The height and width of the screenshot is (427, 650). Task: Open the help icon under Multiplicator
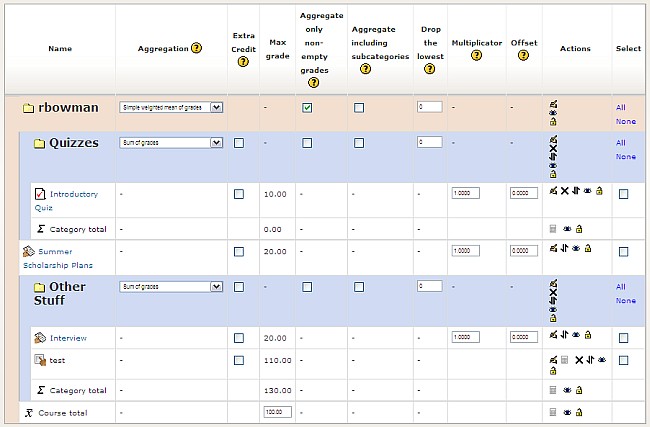(476, 55)
